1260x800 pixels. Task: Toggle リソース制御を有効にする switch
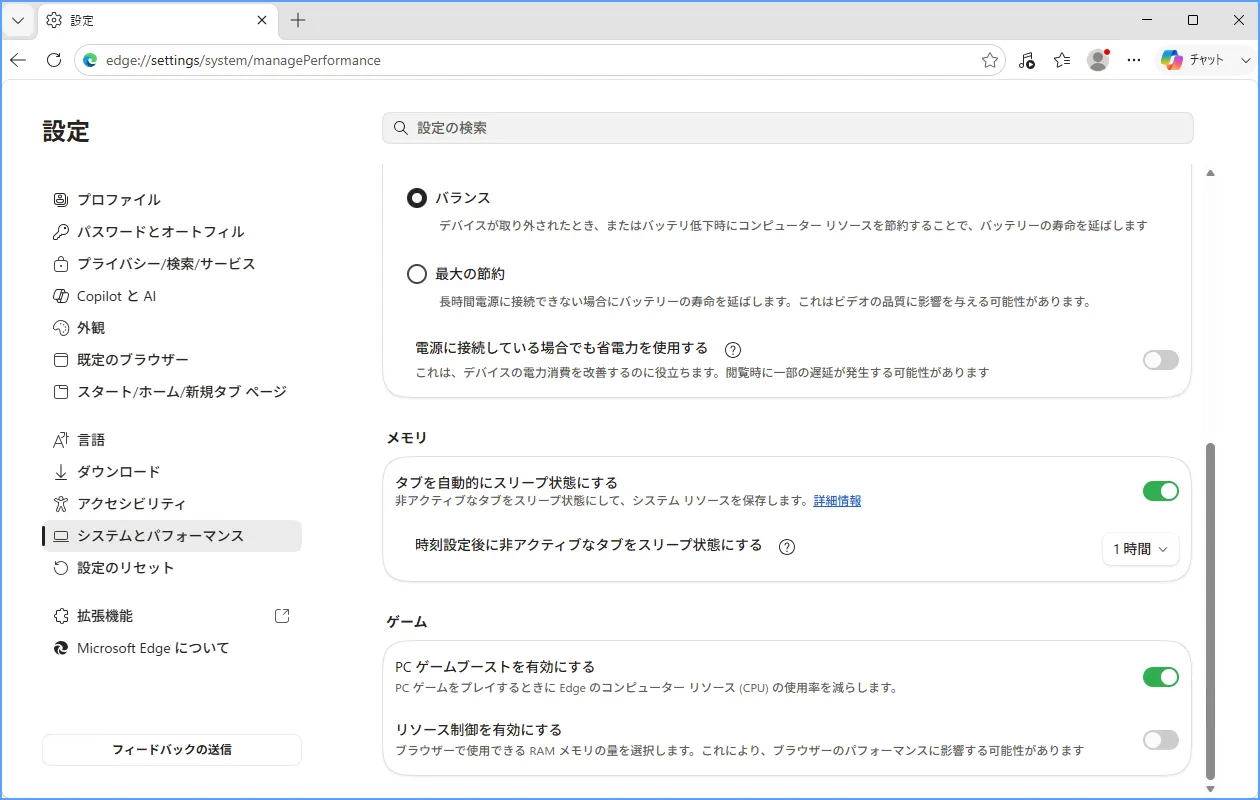[1161, 740]
